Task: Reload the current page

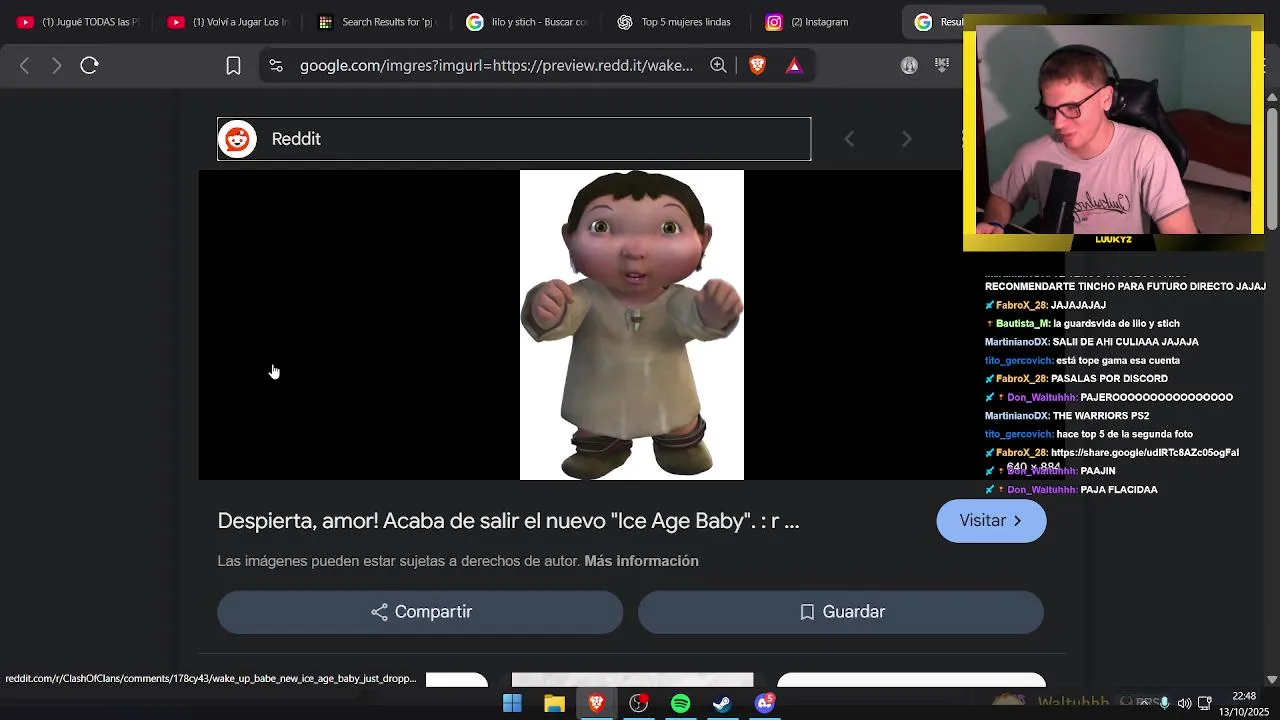Action: pyautogui.click(x=89, y=65)
